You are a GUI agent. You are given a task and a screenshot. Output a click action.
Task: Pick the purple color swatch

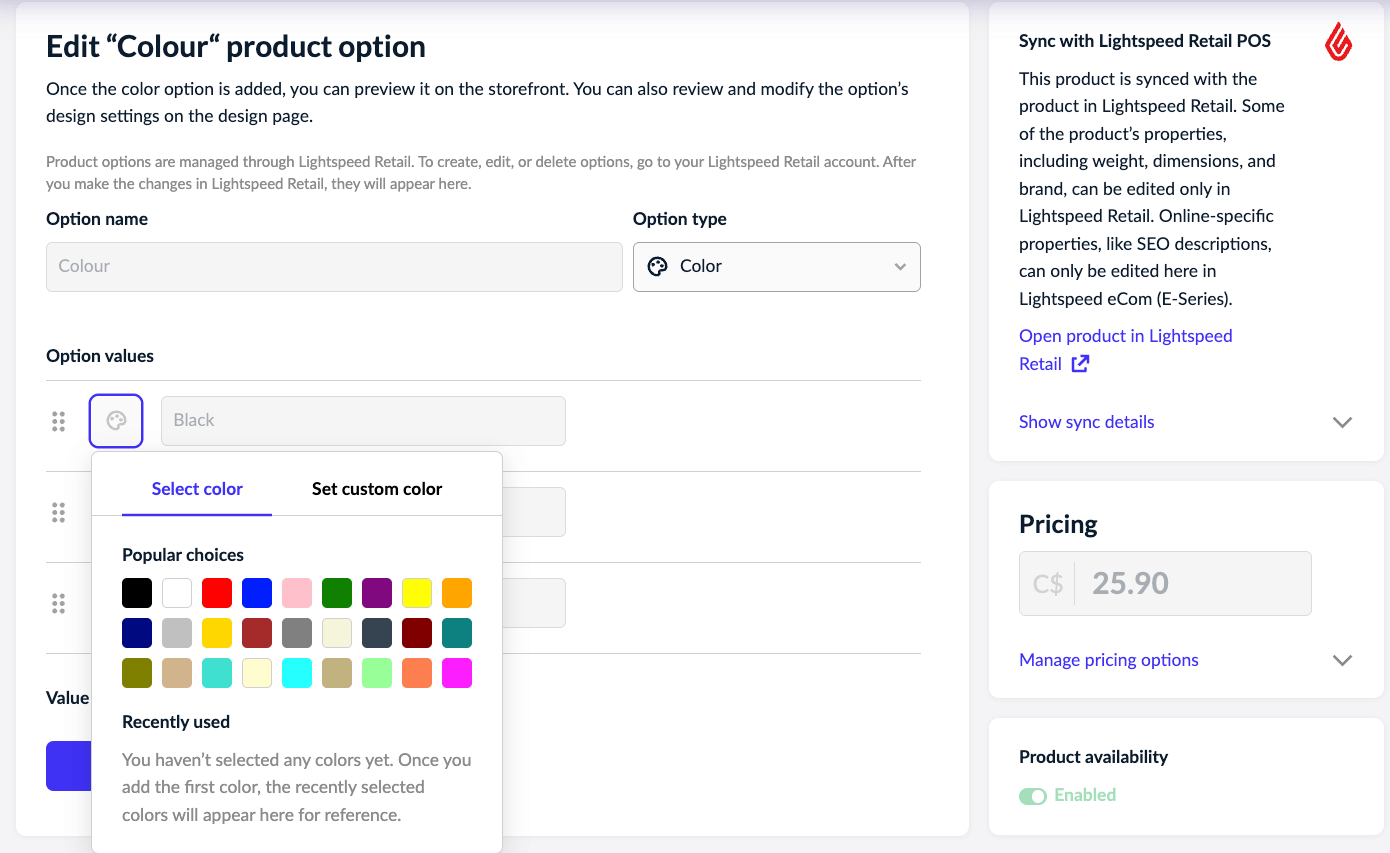tap(377, 593)
